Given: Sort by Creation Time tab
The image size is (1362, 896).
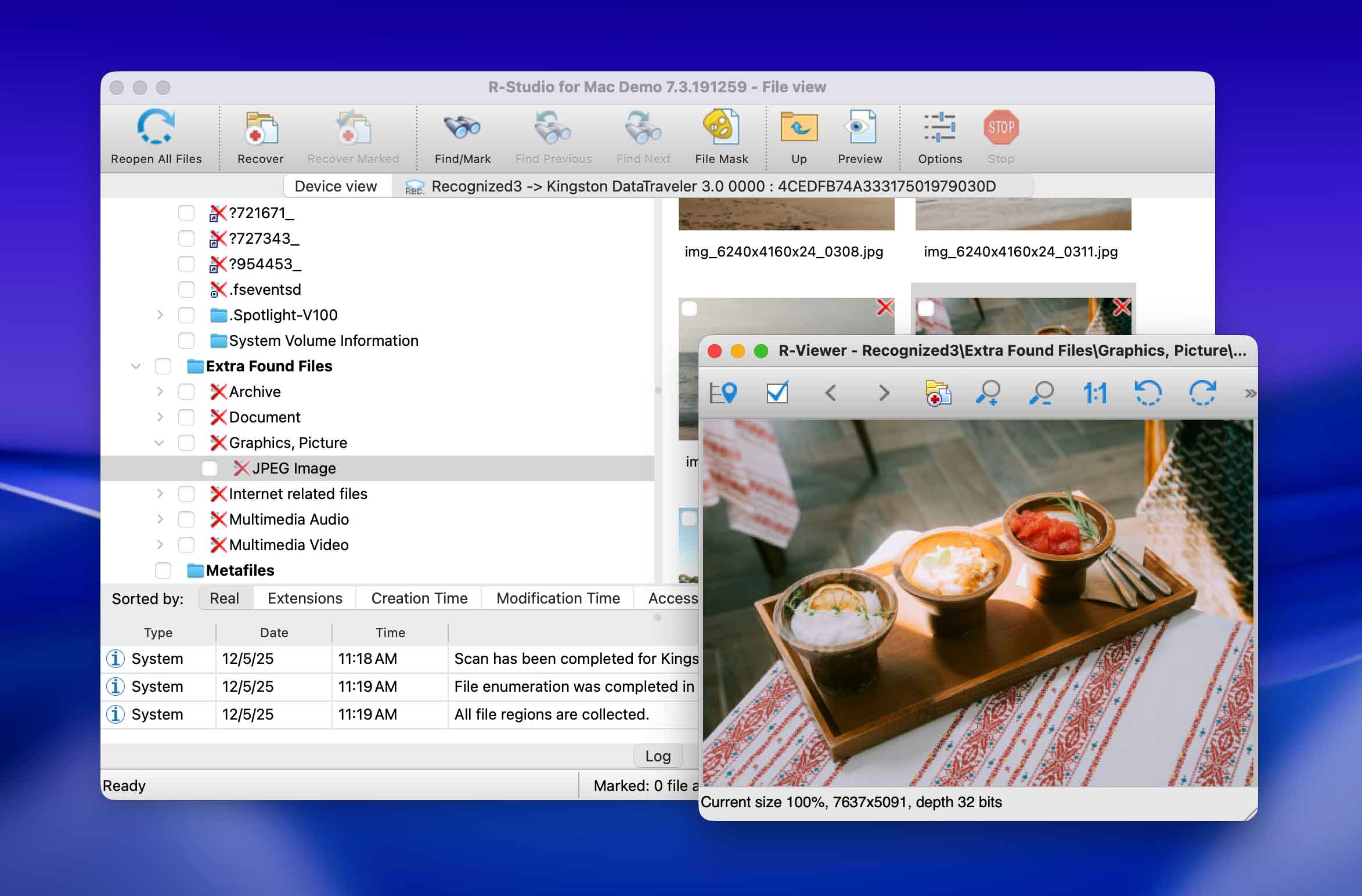Looking at the screenshot, I should pos(419,598).
